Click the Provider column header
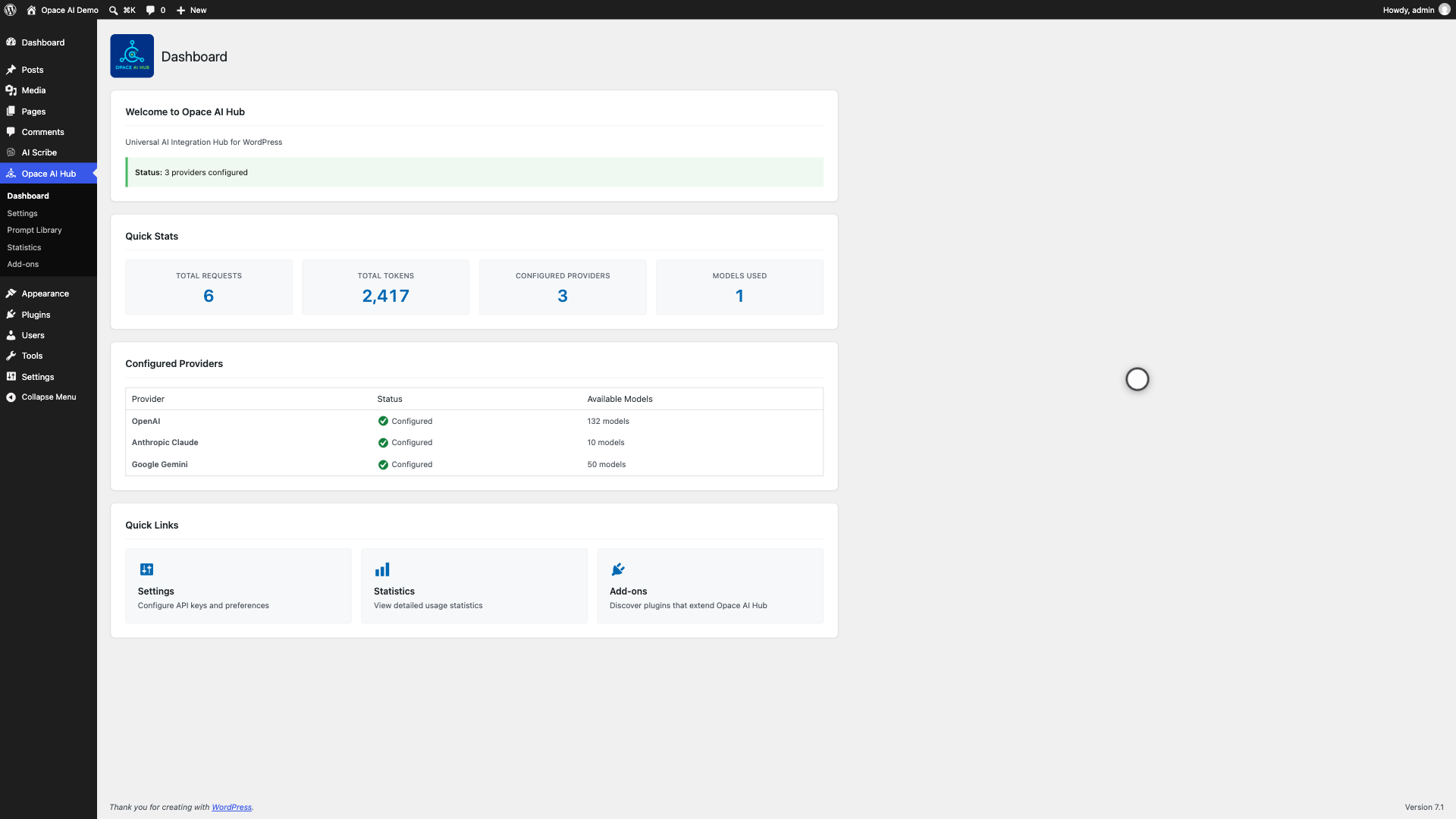 tap(148, 399)
